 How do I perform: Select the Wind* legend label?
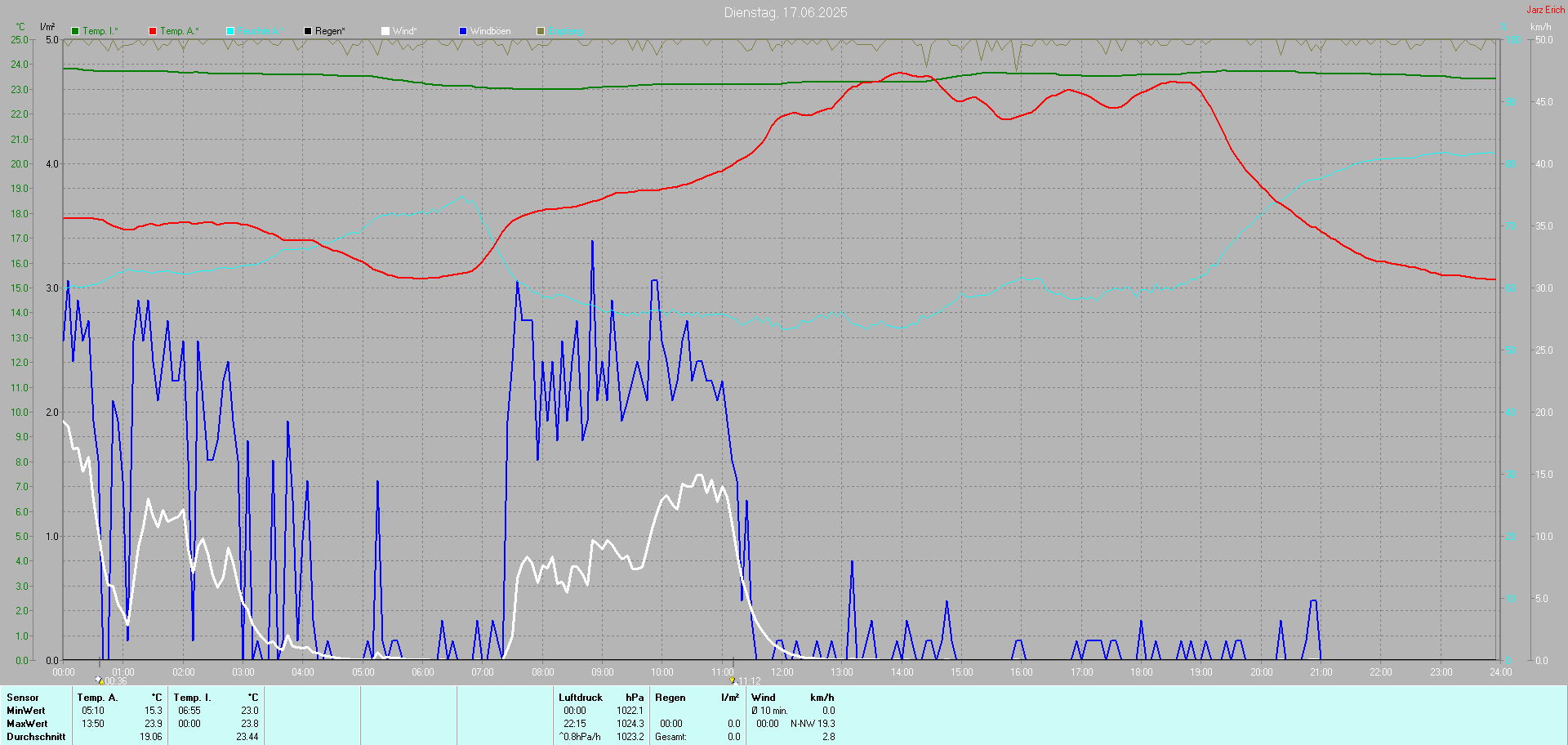[405, 31]
